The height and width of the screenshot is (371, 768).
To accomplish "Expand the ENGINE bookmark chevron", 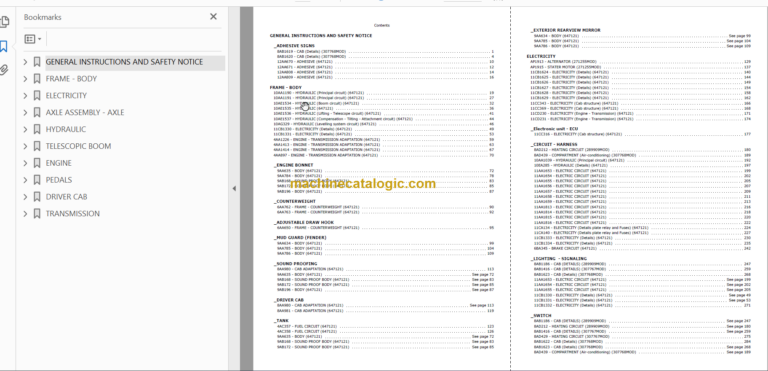I will pos(25,163).
